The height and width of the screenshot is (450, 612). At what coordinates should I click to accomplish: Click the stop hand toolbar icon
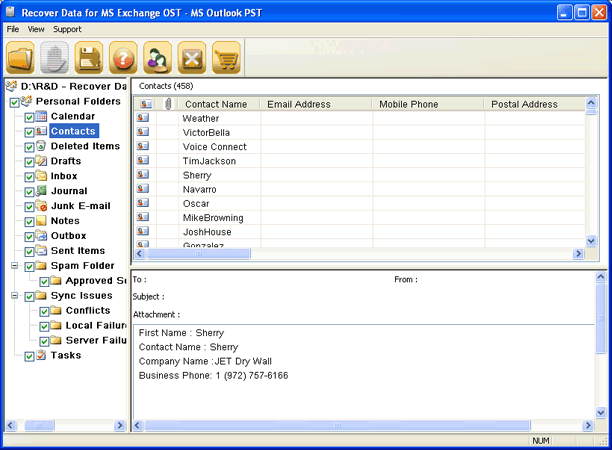[x=55, y=58]
